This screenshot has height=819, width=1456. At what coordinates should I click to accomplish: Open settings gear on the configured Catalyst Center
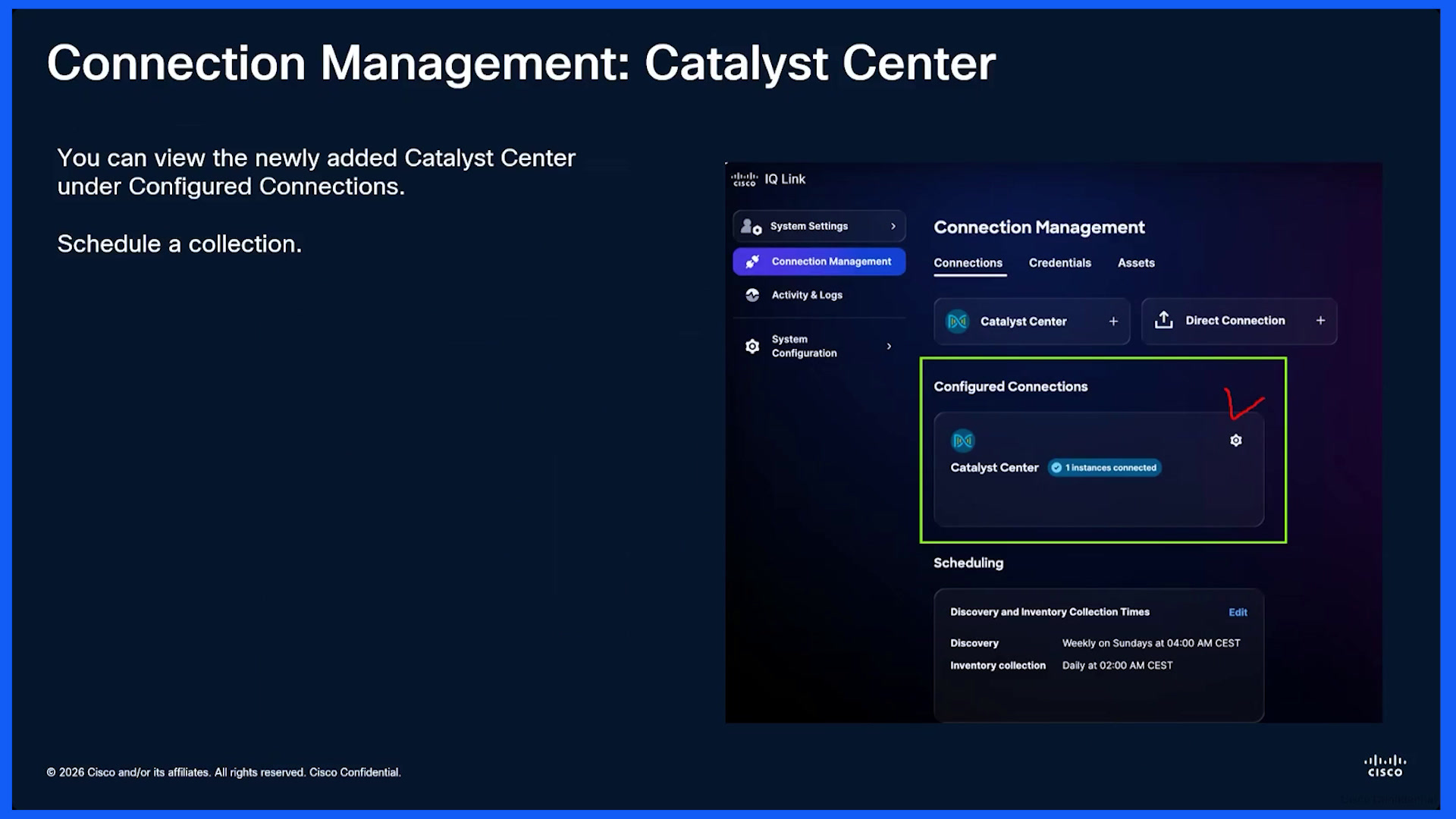tap(1236, 441)
